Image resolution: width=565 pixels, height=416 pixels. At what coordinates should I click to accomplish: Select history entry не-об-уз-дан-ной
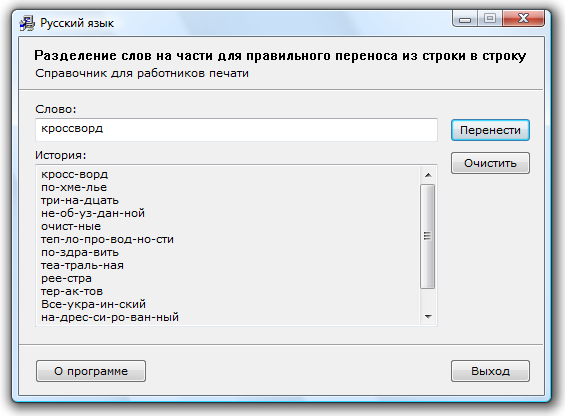click(x=93, y=213)
